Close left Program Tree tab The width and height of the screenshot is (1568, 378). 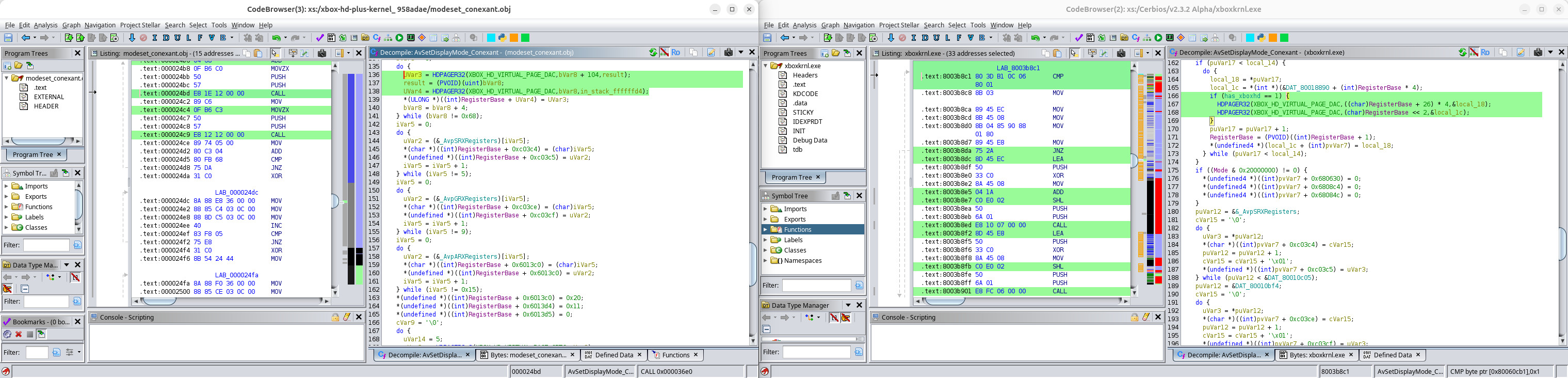59,154
